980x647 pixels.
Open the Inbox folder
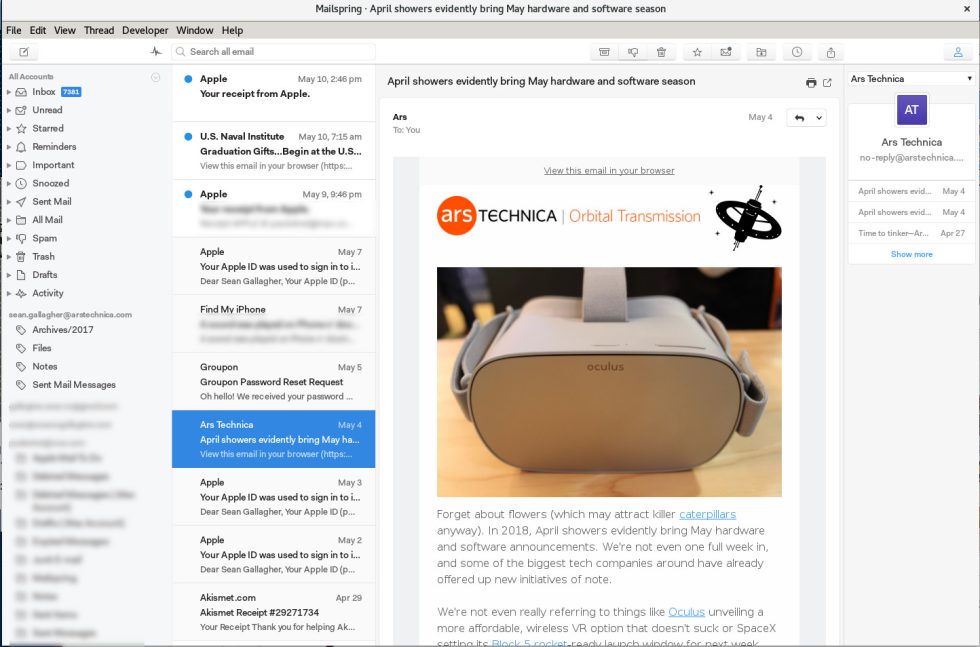tap(44, 92)
